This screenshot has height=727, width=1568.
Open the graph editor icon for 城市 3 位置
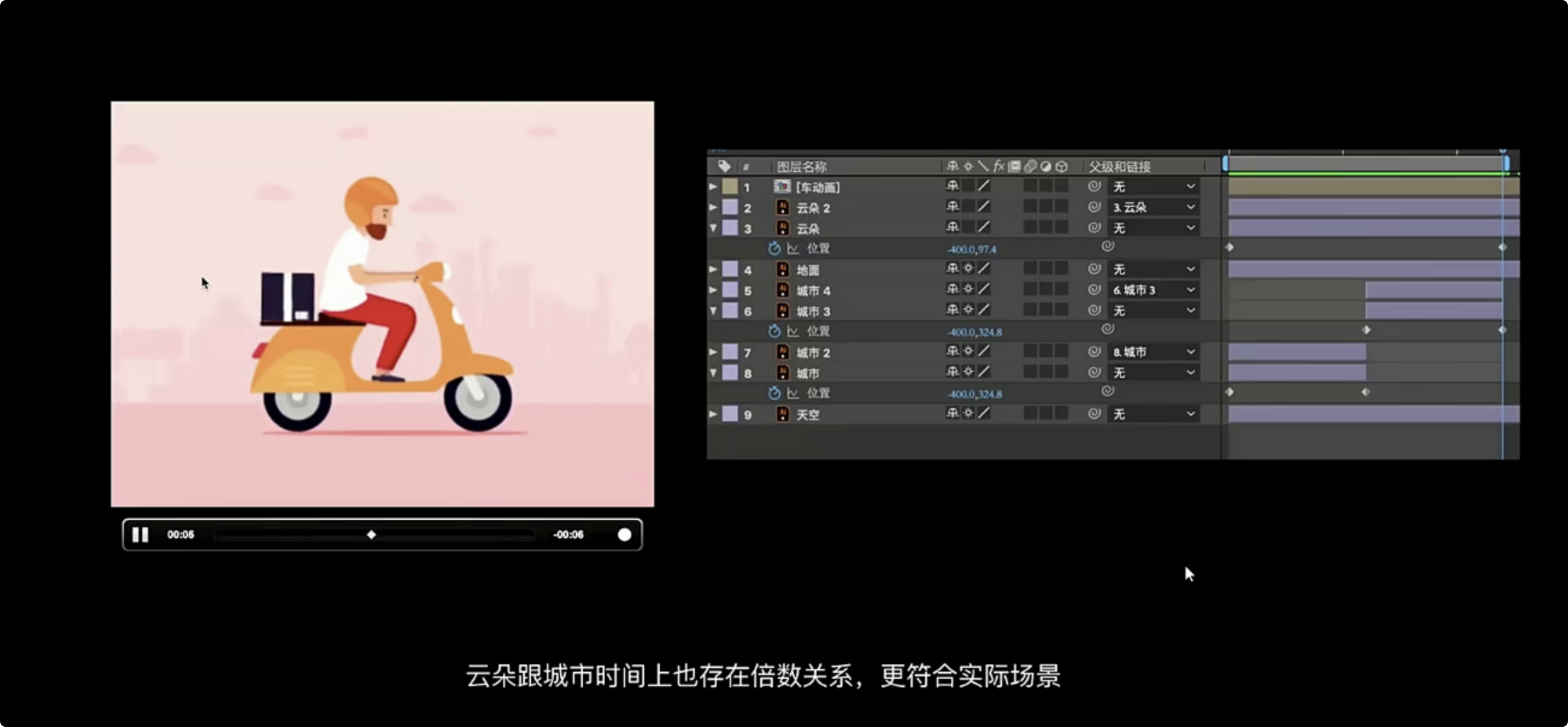792,331
